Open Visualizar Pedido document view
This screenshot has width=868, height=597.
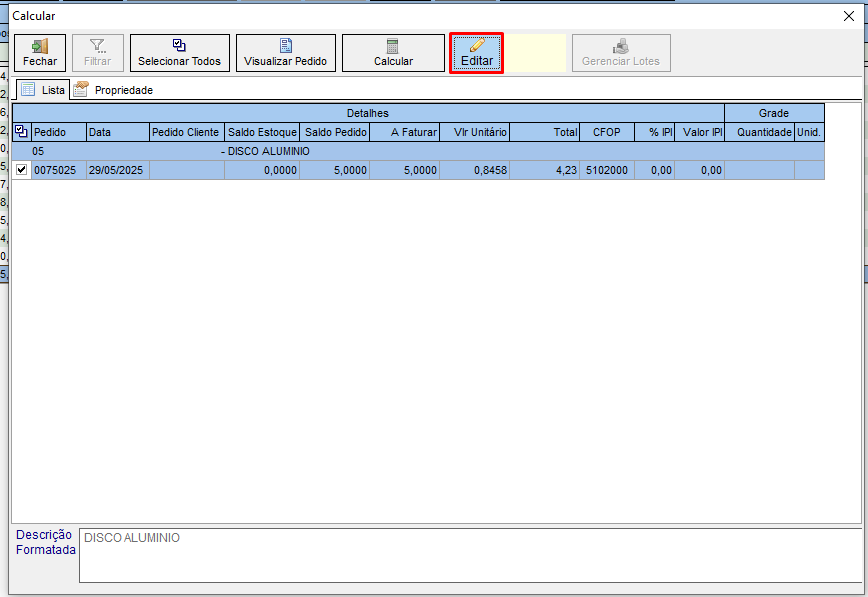(285, 53)
